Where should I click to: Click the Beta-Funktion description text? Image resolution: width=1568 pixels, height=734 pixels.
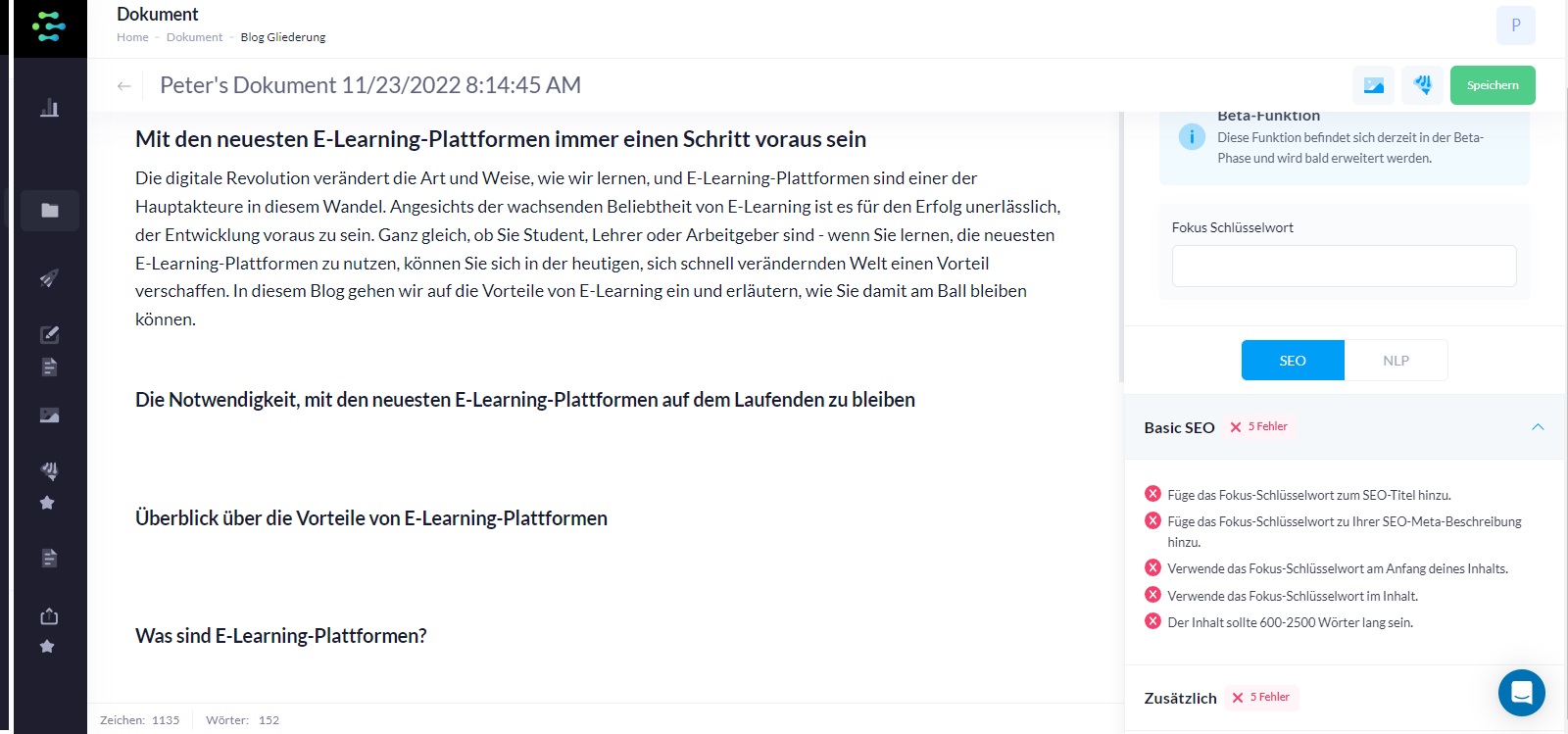pos(1350,148)
